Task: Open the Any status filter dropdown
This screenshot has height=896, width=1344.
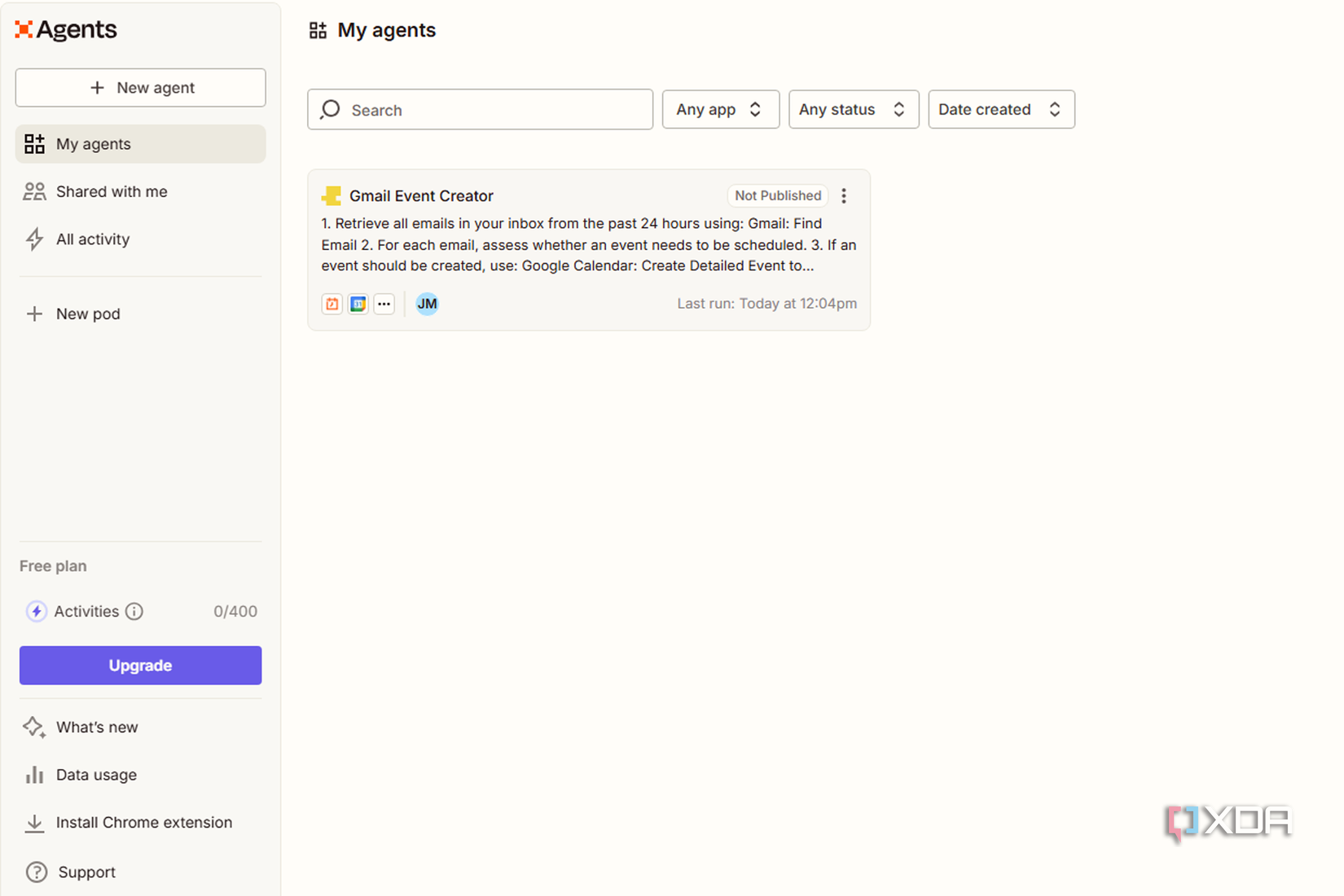Action: point(853,109)
